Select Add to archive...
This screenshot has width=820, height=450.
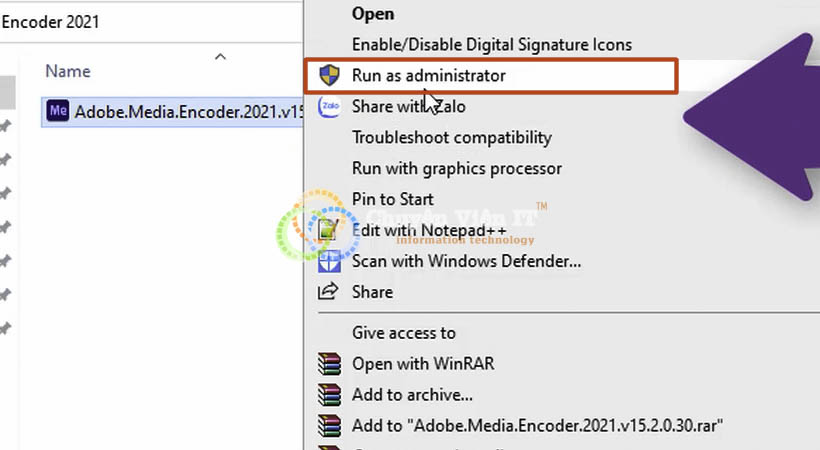[x=412, y=395]
